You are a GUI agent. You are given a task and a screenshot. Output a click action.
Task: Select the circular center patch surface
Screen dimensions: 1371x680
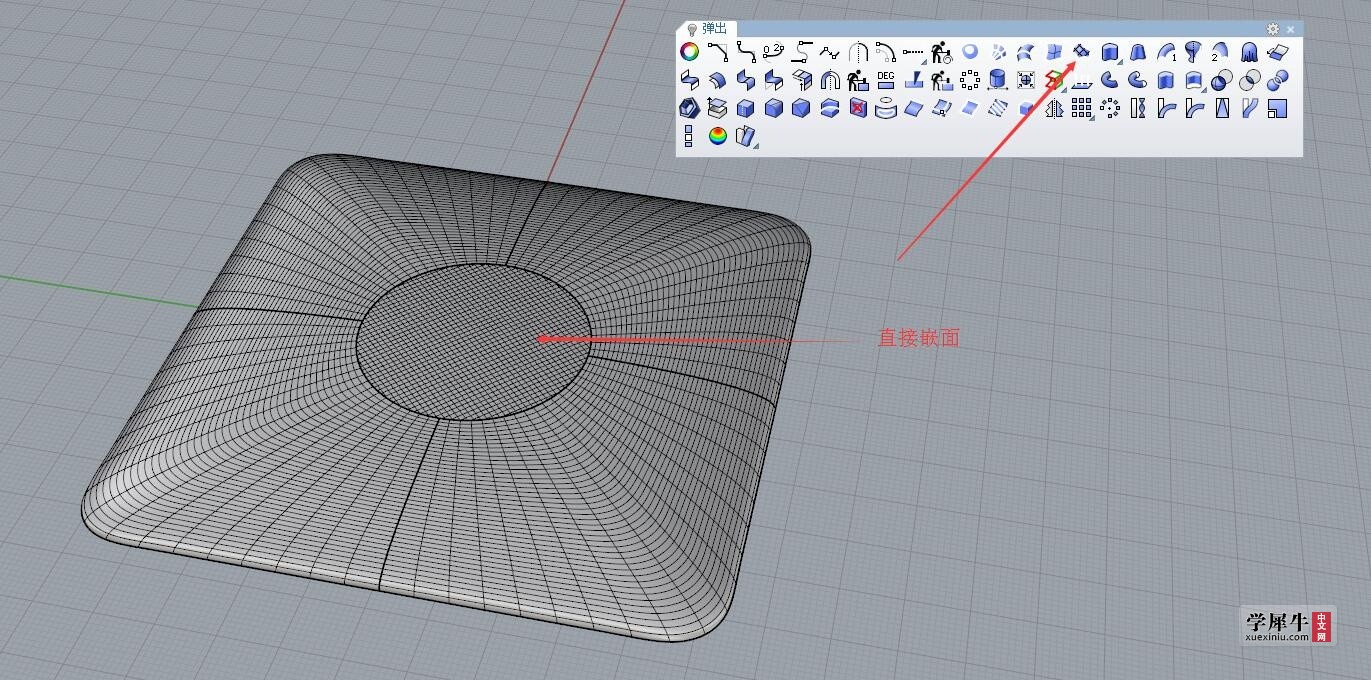[473, 341]
